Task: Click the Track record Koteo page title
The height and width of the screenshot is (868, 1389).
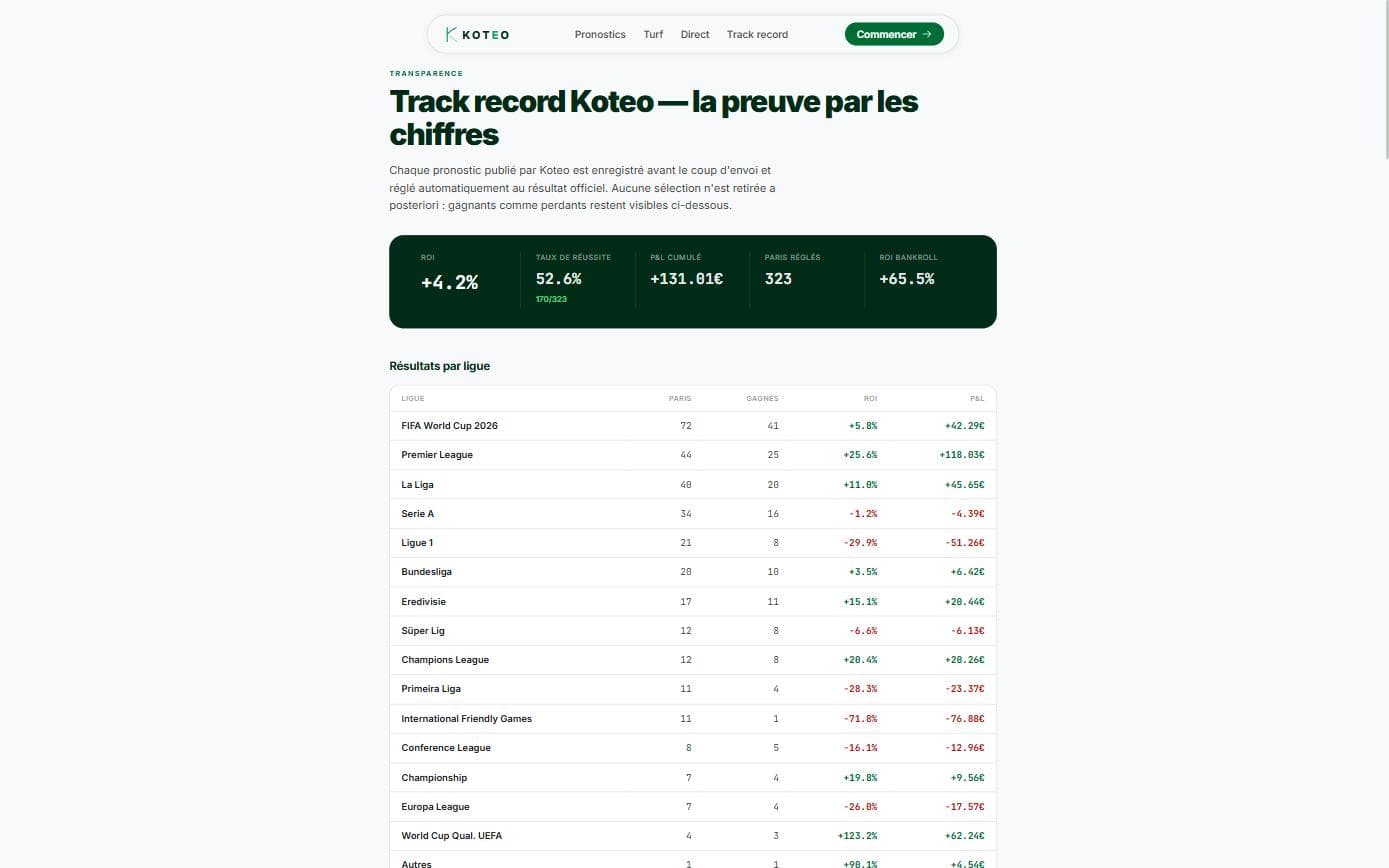Action: click(x=653, y=117)
